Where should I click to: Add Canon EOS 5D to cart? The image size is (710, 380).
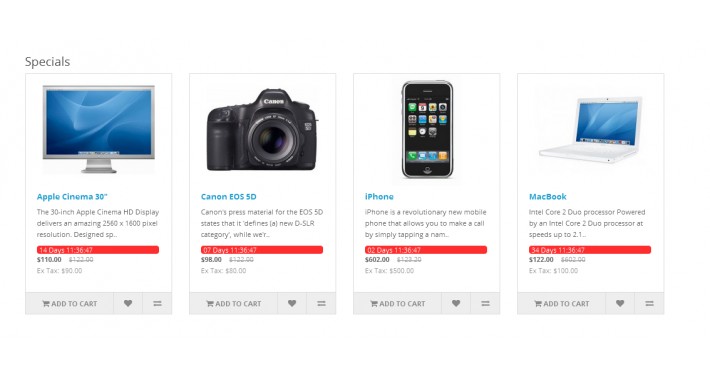coord(234,303)
